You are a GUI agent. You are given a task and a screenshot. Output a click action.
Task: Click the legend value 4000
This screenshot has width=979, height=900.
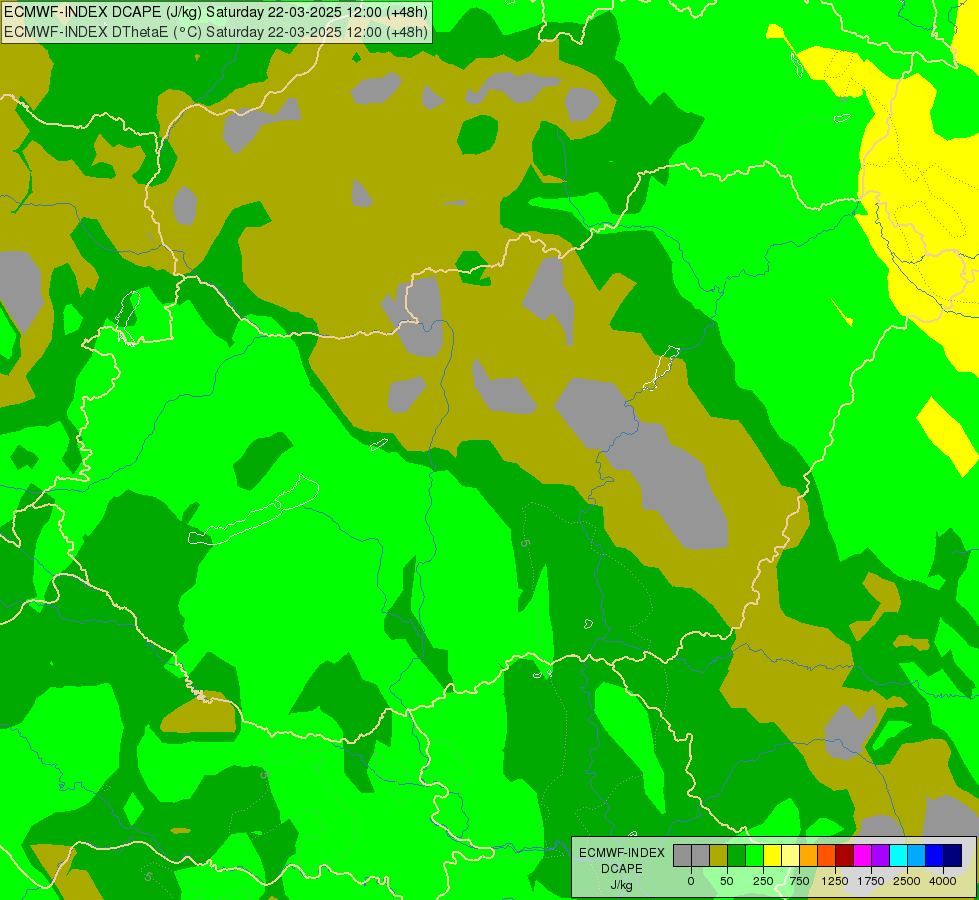tap(943, 881)
